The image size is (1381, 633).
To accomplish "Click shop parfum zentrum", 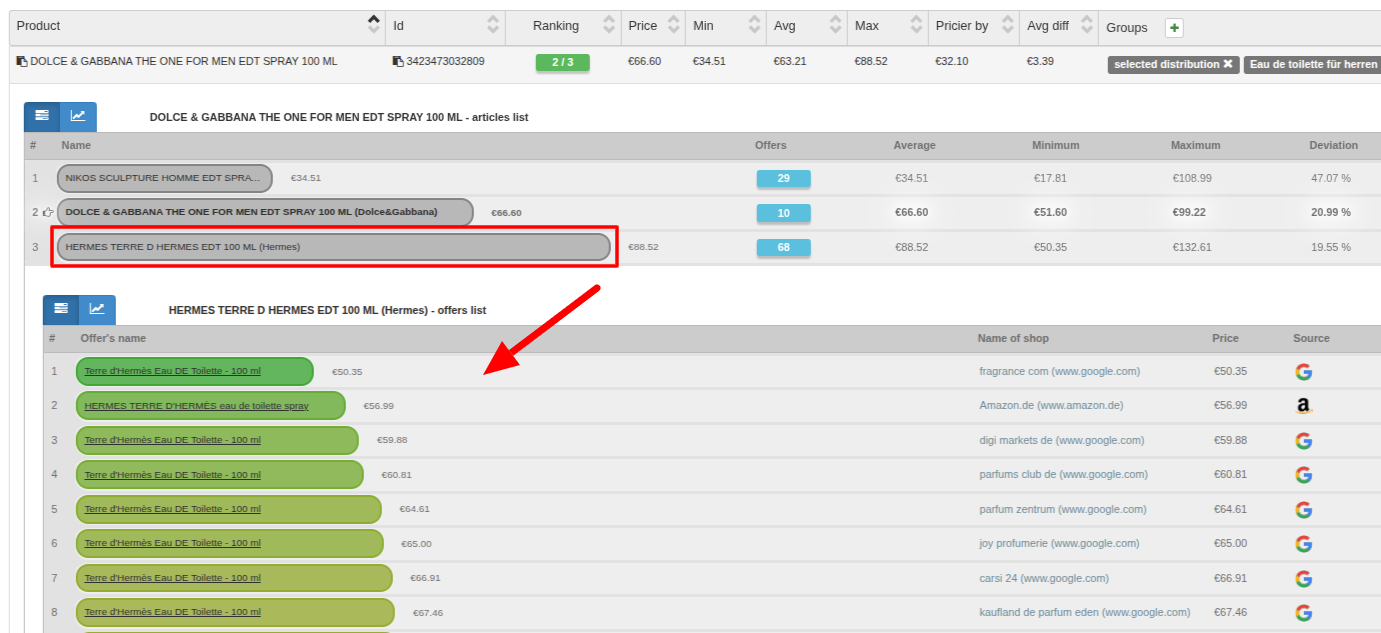I will click(1063, 509).
